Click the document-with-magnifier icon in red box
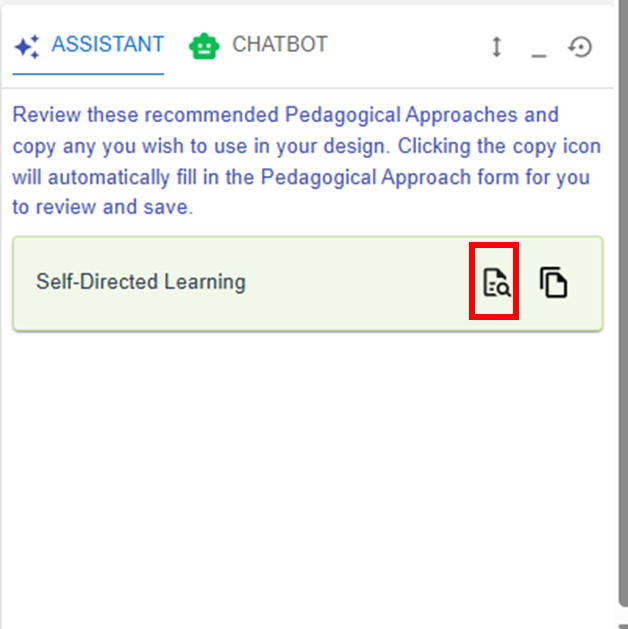Image resolution: width=628 pixels, height=629 pixels. point(495,283)
